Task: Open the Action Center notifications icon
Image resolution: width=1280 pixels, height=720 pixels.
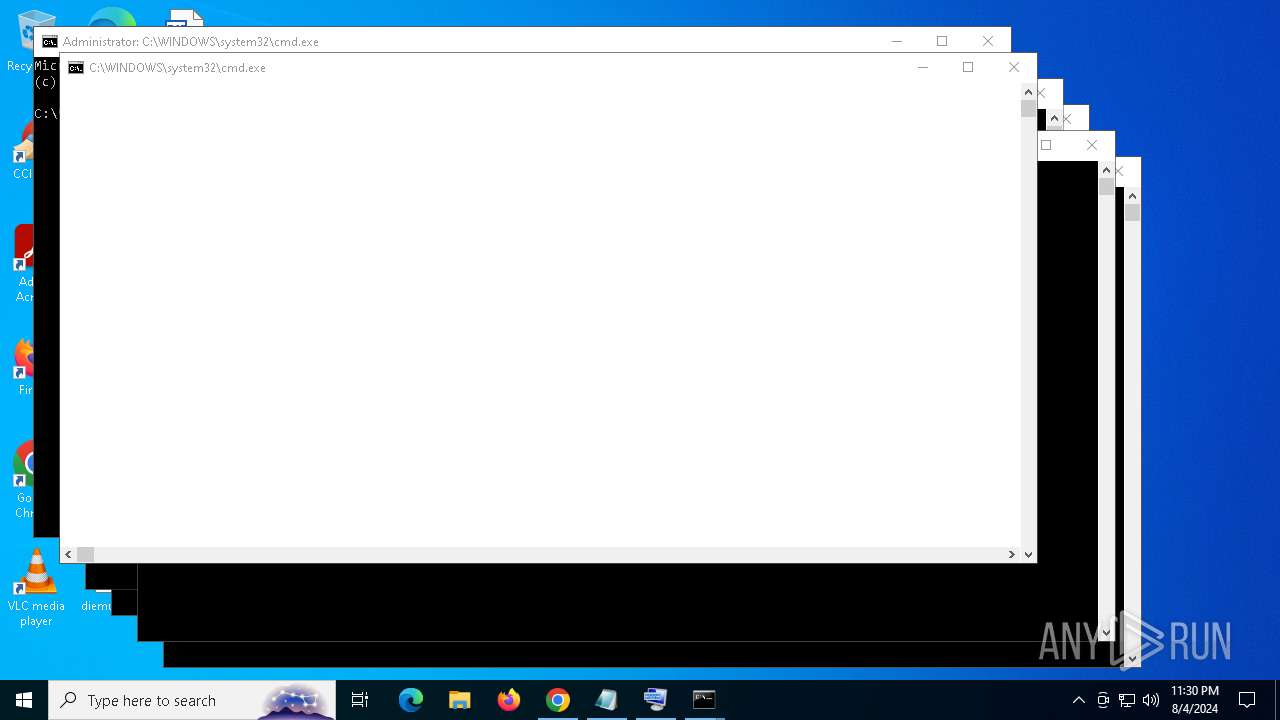Action: click(x=1247, y=700)
